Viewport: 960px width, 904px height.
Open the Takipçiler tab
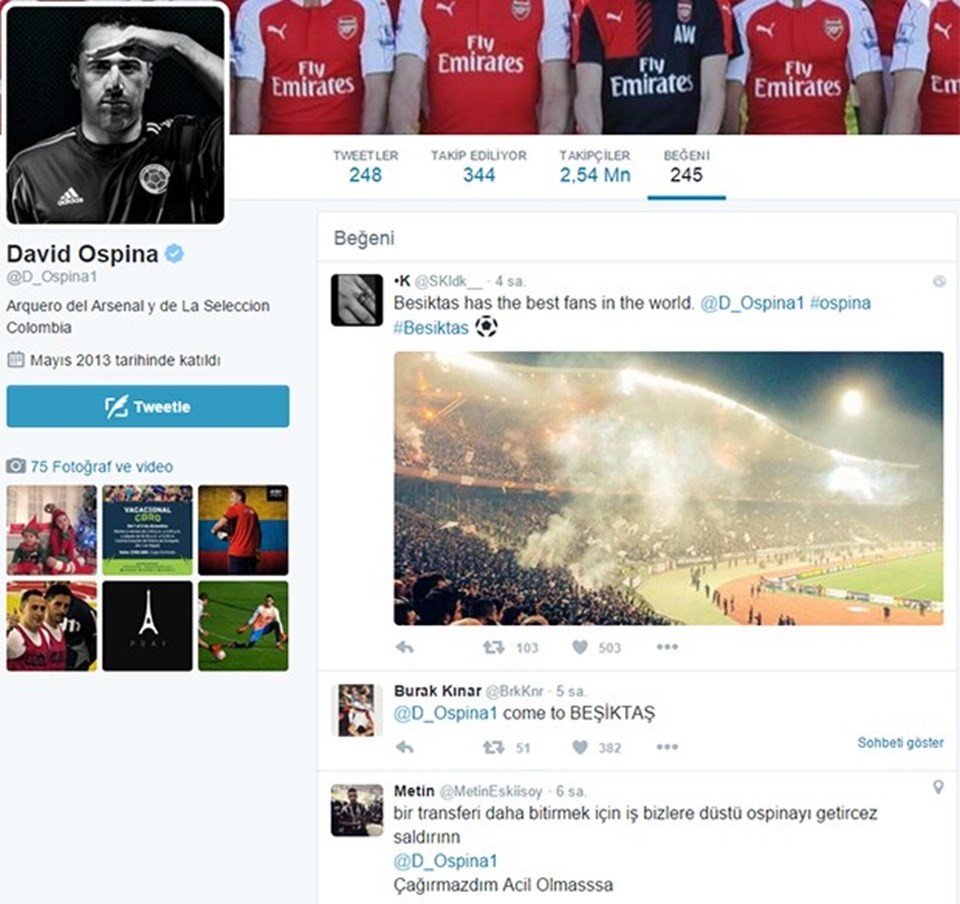tap(594, 166)
